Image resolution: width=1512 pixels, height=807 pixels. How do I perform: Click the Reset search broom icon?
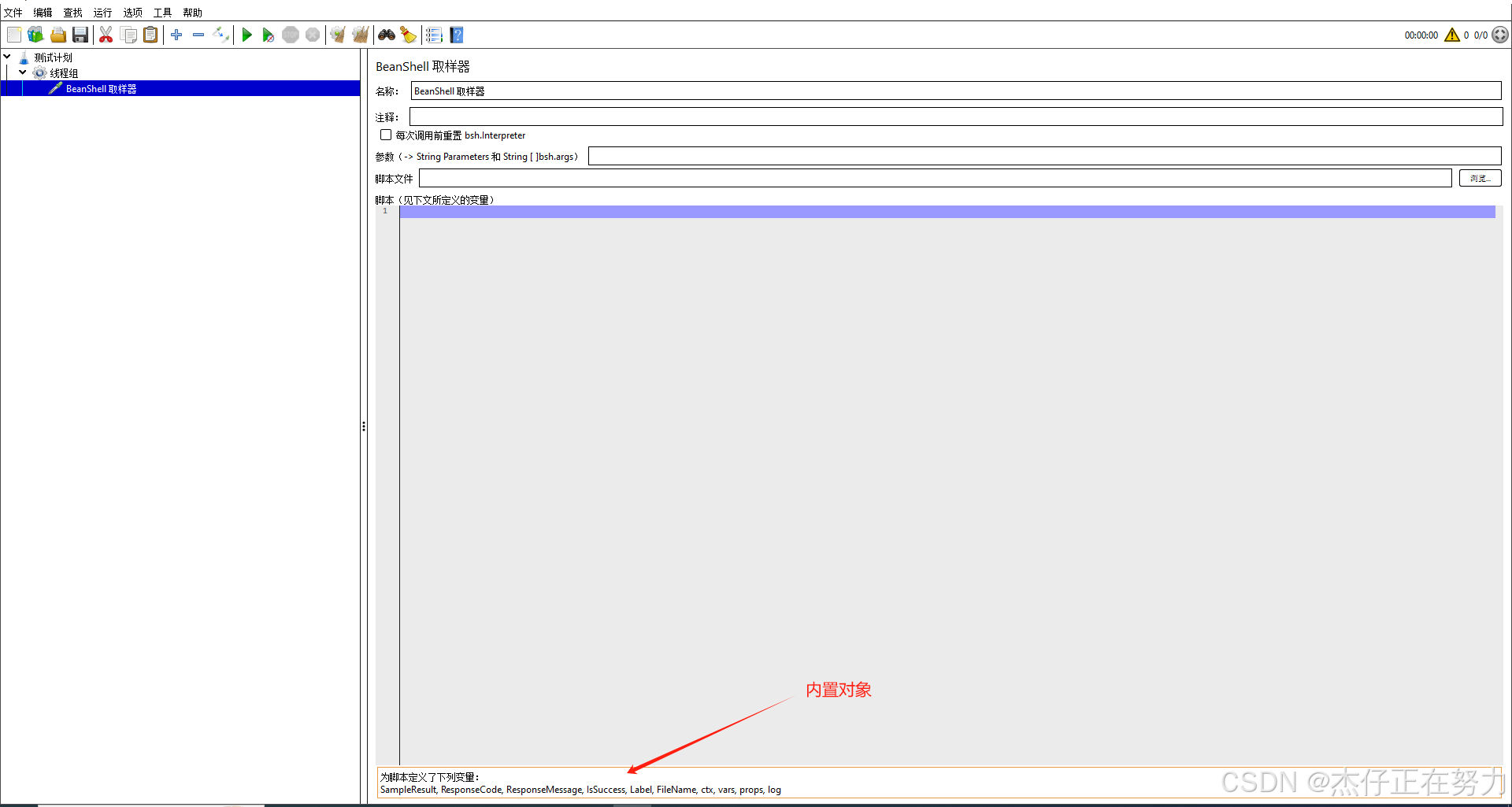click(x=408, y=35)
